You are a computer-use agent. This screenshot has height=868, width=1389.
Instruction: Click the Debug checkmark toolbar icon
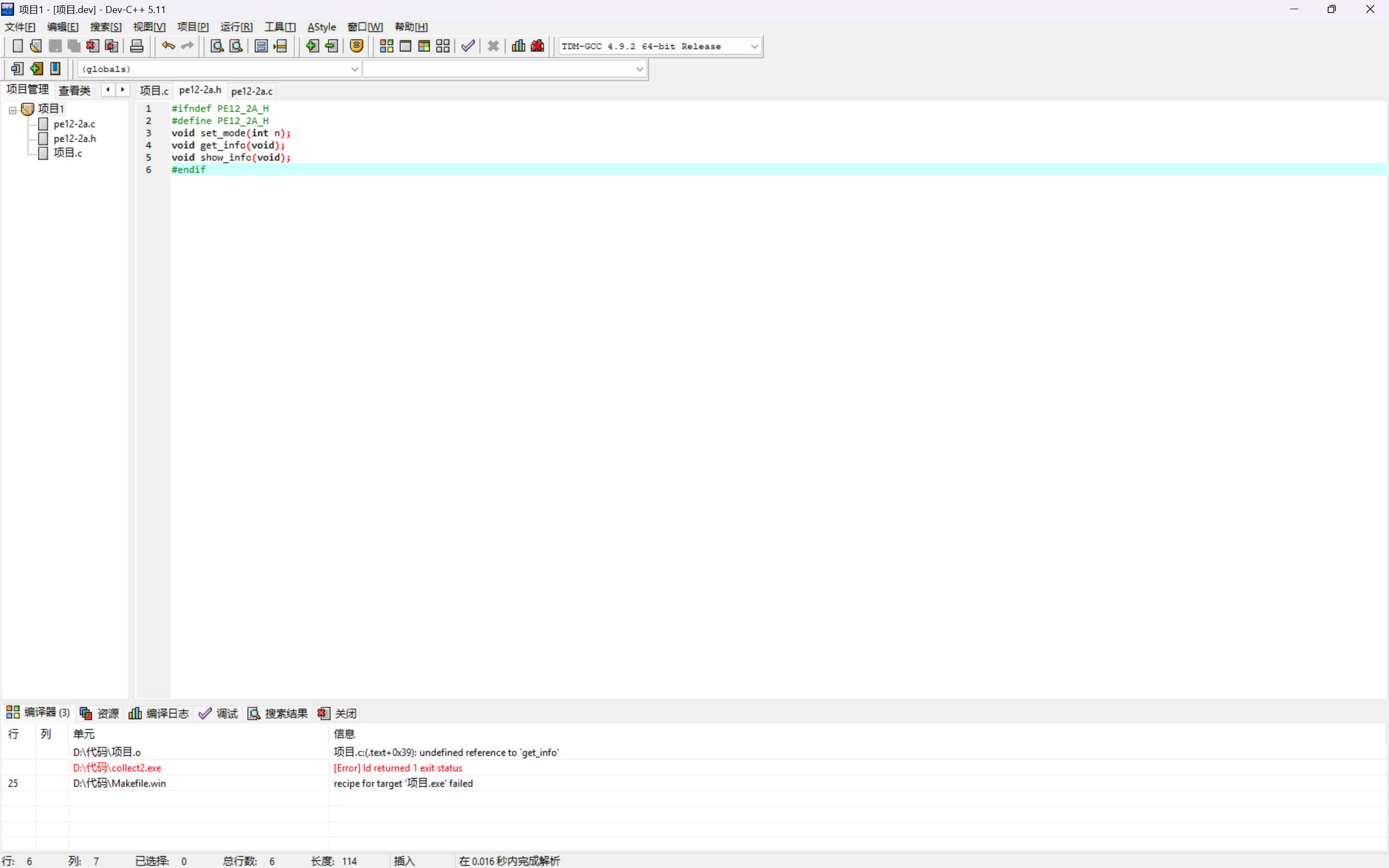click(x=468, y=46)
